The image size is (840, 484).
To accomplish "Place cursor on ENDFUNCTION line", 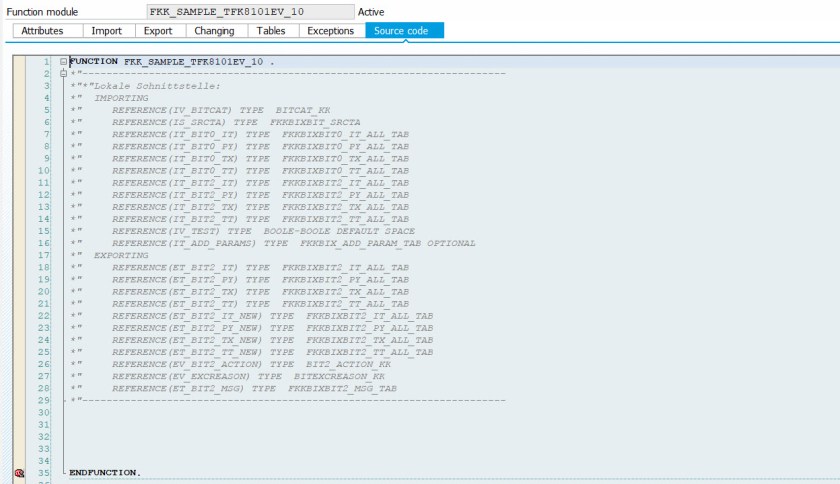I will point(105,473).
